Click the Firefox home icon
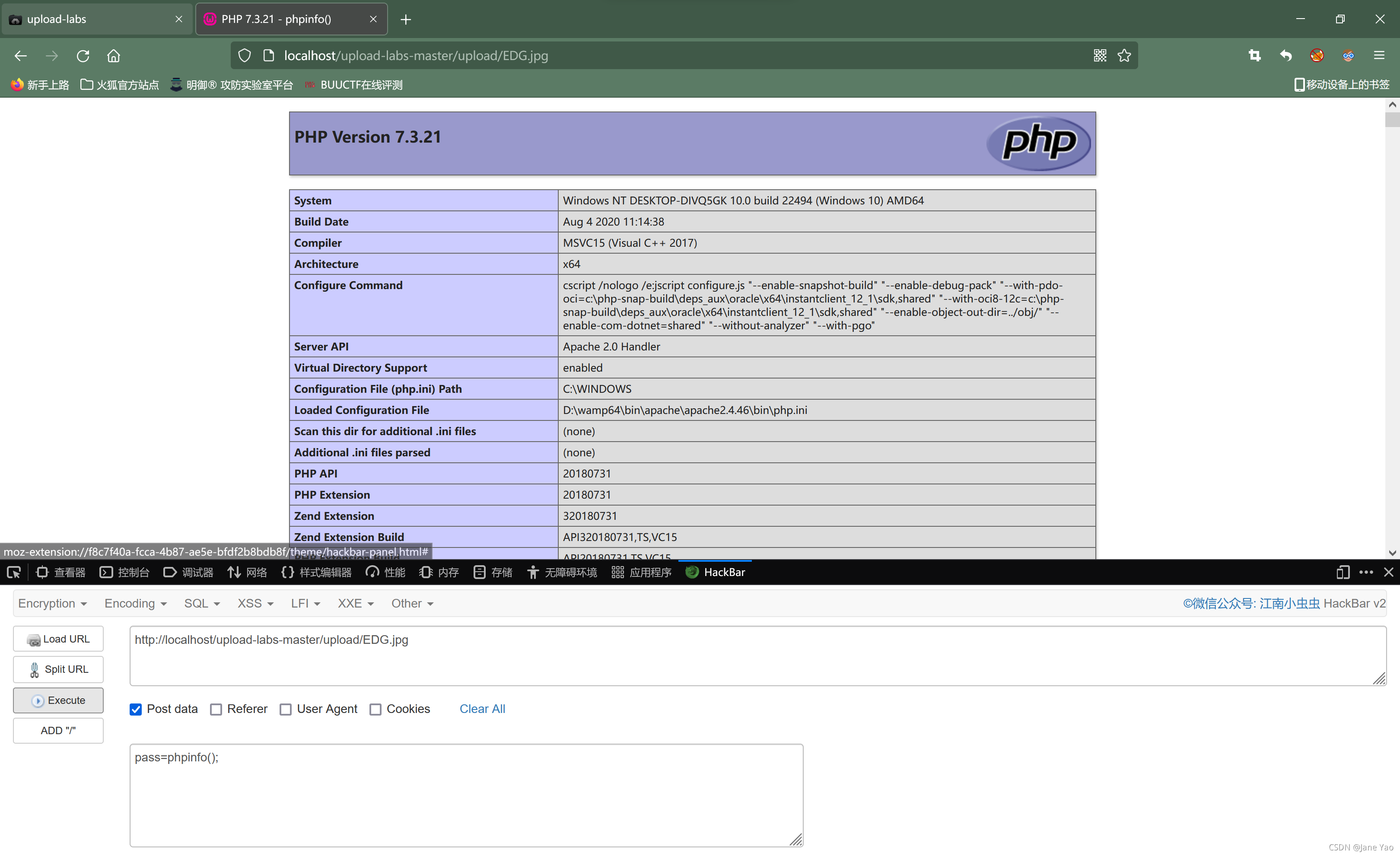1400x856 pixels. point(114,56)
